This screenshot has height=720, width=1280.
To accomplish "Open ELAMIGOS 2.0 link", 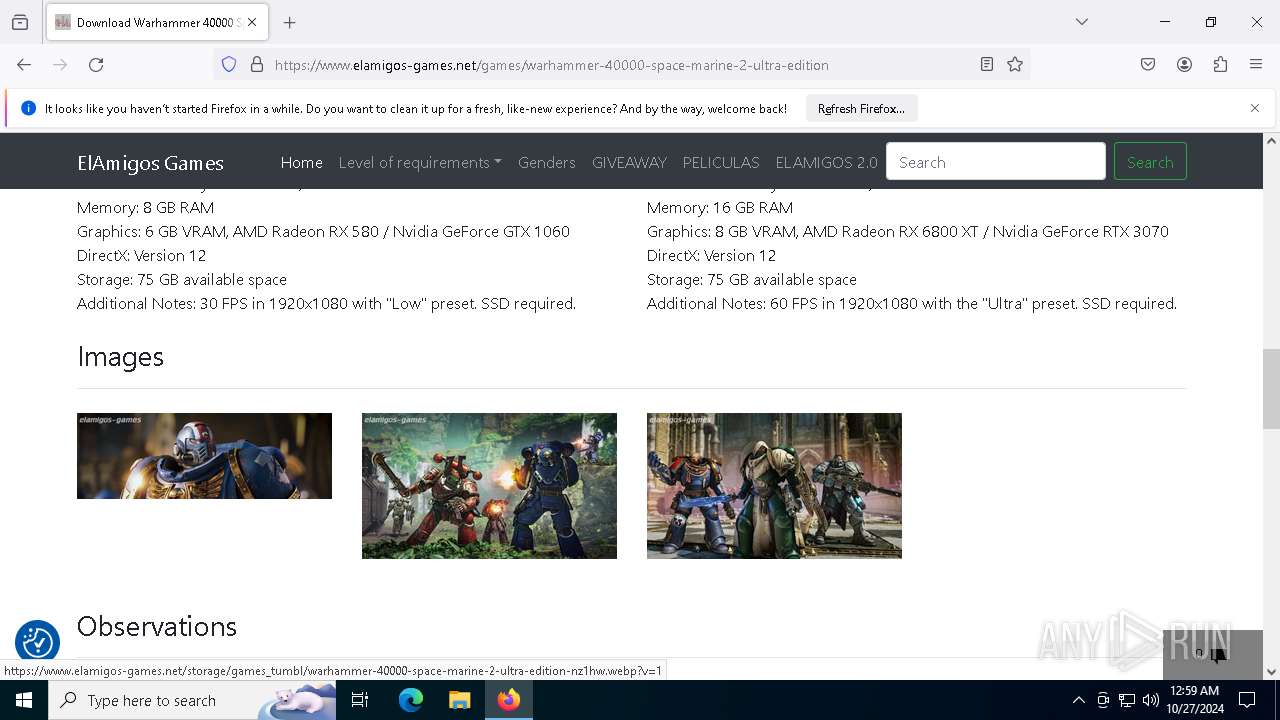I will (x=826, y=162).
